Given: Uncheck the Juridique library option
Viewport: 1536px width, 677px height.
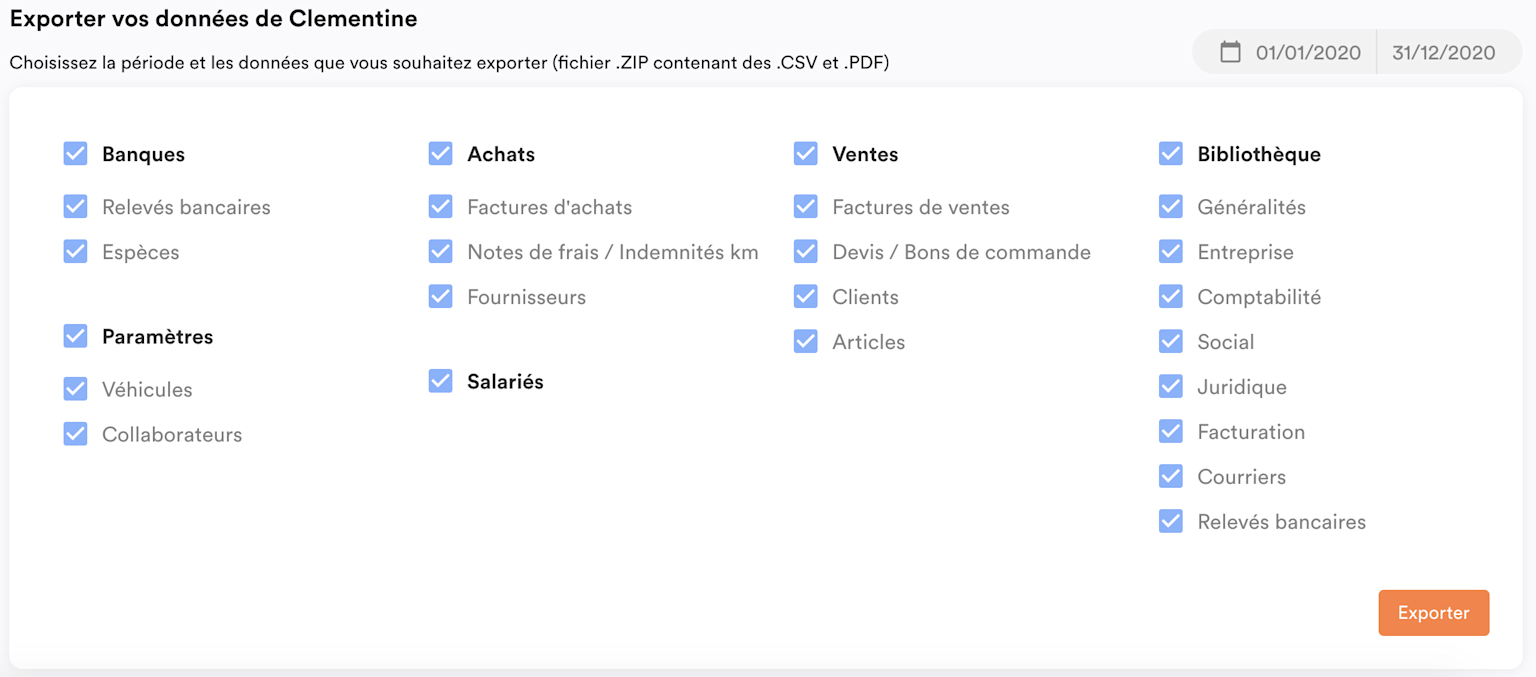Looking at the screenshot, I should (1171, 386).
